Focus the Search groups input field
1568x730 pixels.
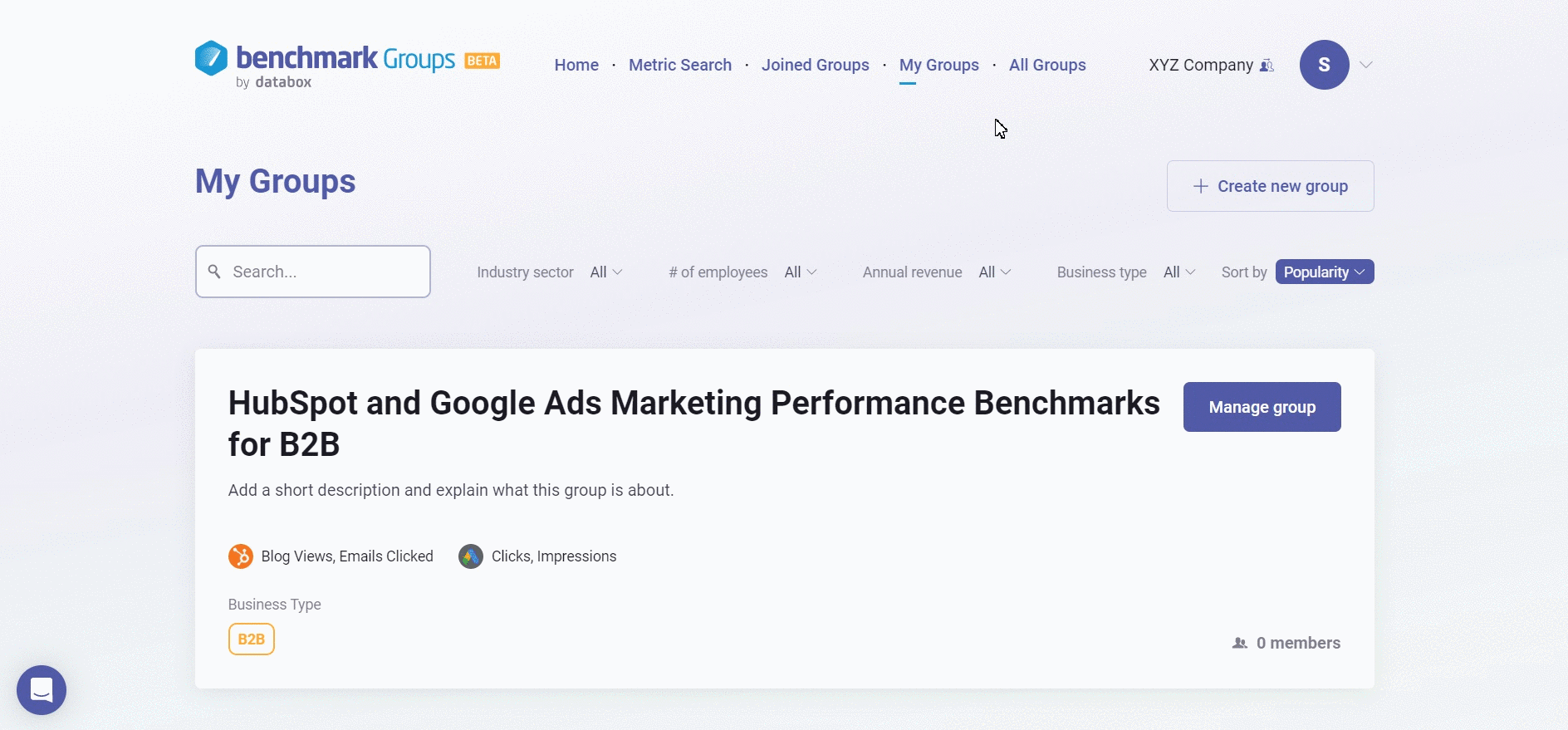point(324,272)
